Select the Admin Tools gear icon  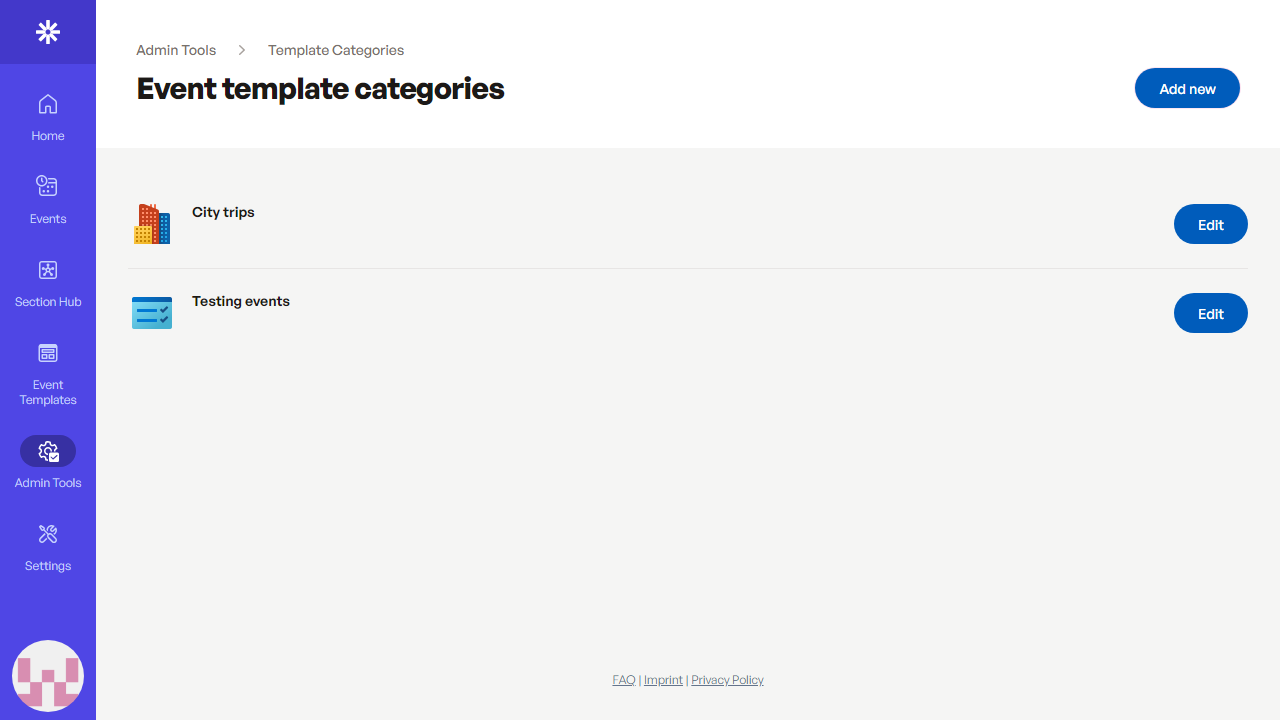click(x=48, y=452)
